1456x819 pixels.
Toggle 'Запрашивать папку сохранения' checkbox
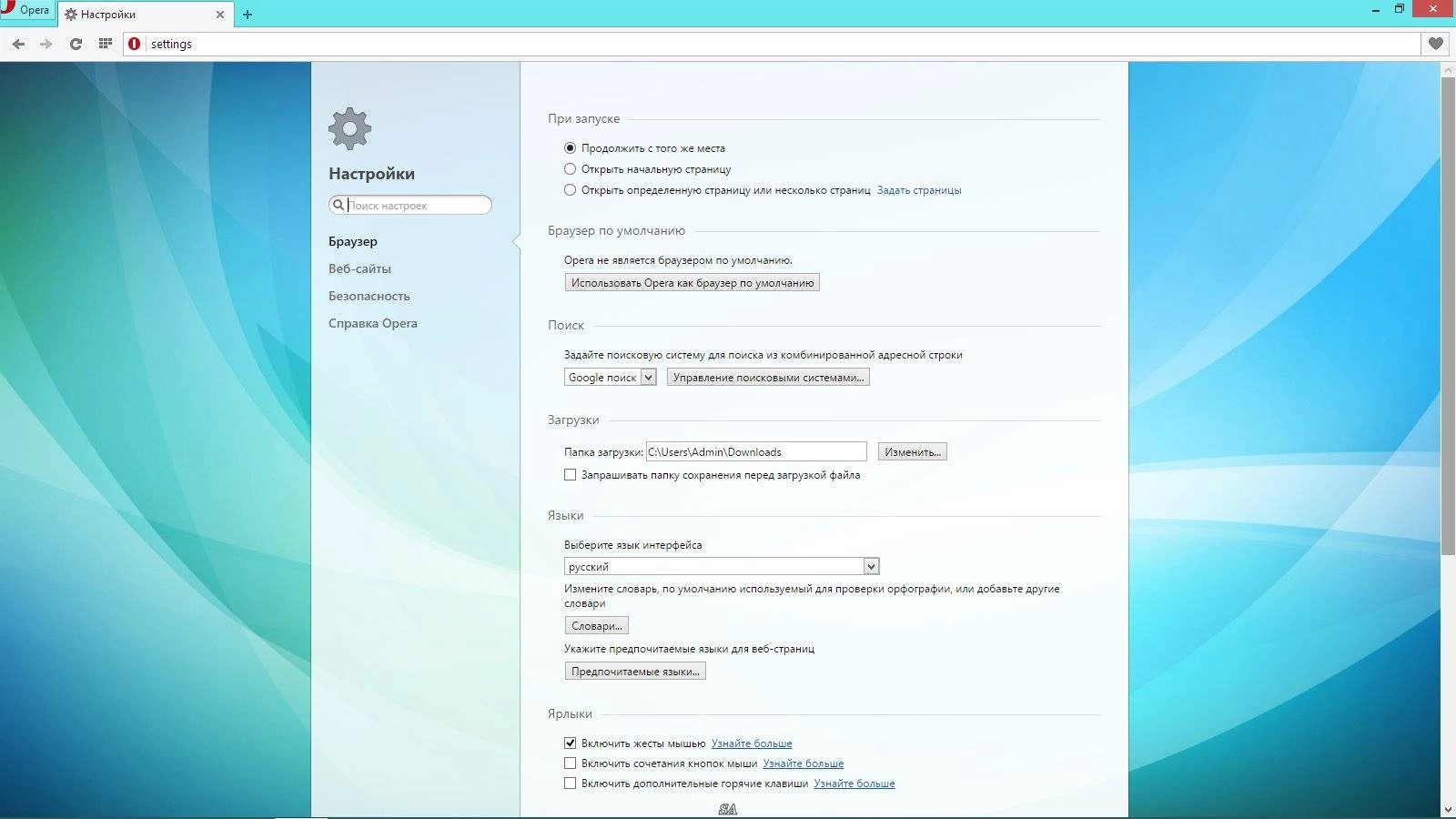pos(570,474)
